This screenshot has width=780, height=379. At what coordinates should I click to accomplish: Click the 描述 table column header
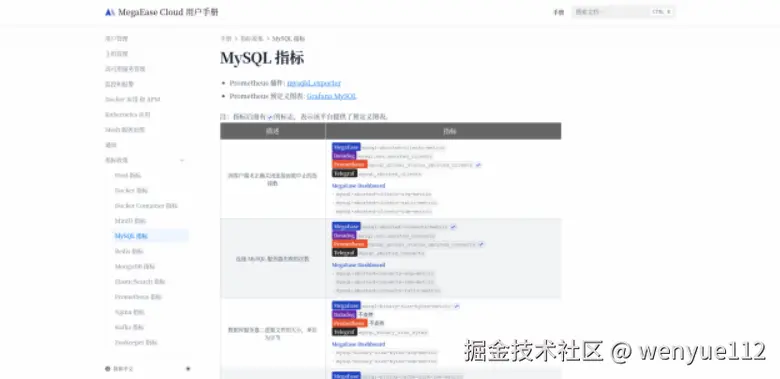pyautogui.click(x=273, y=131)
